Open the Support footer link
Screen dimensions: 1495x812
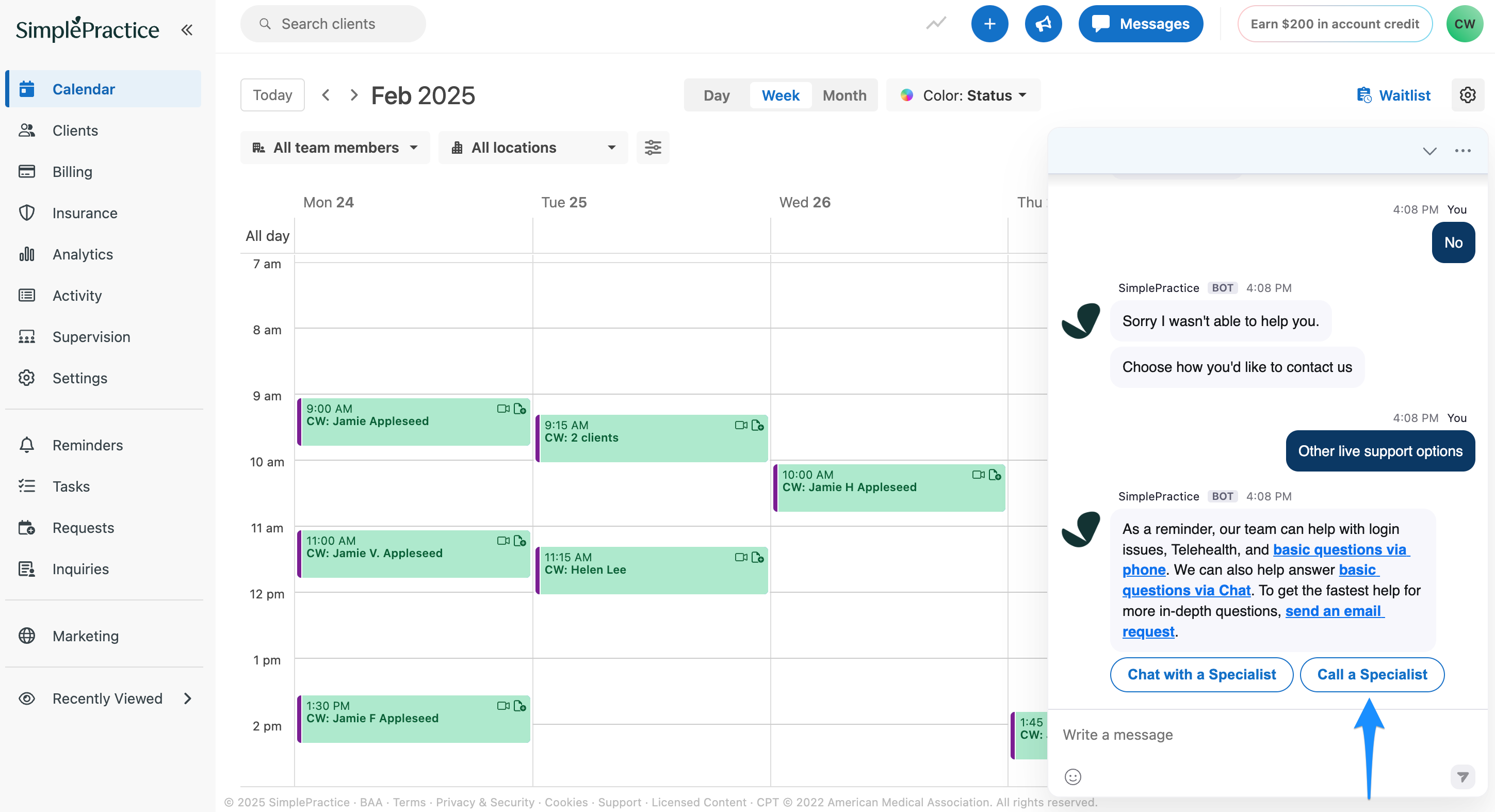pyautogui.click(x=619, y=802)
